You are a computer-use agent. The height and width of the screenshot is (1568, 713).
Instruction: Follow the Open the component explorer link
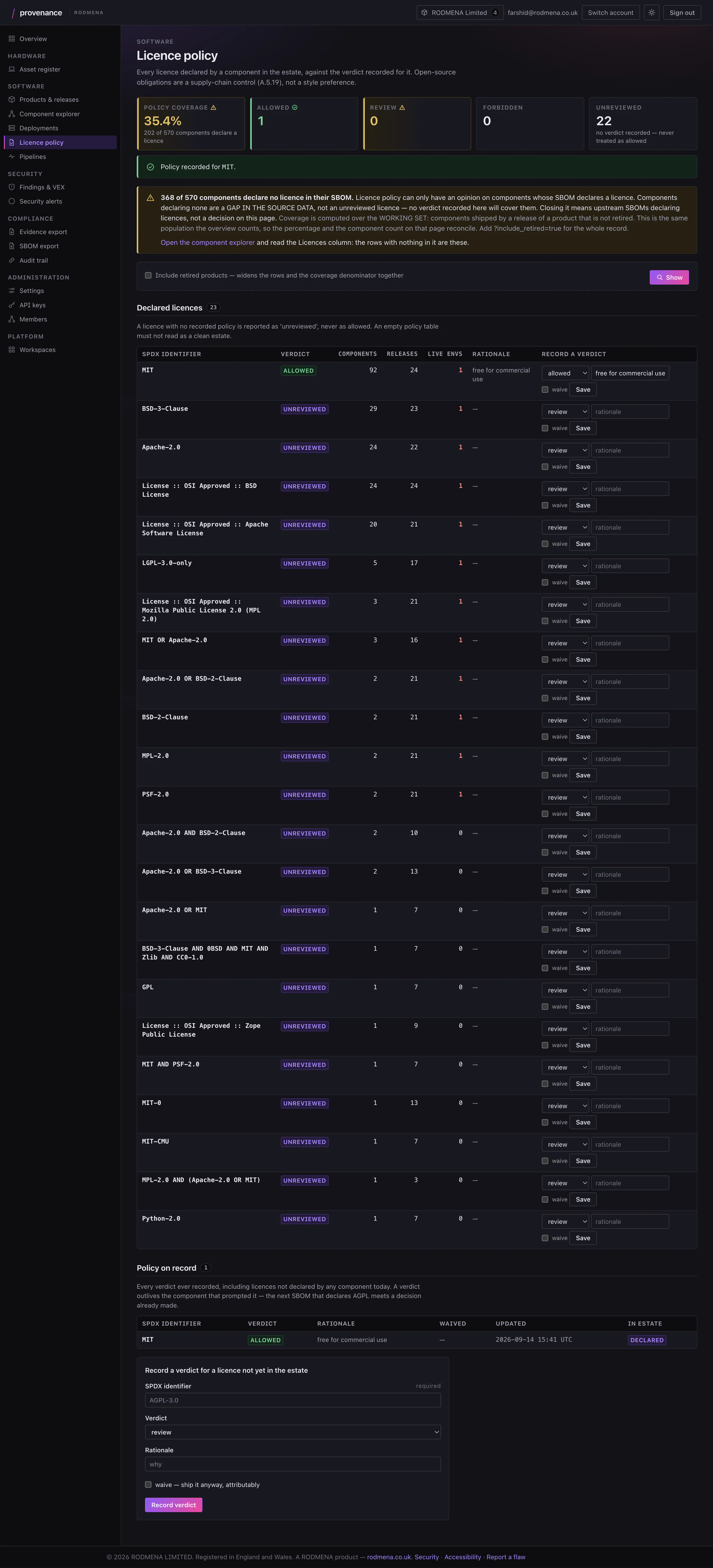pyautogui.click(x=208, y=242)
